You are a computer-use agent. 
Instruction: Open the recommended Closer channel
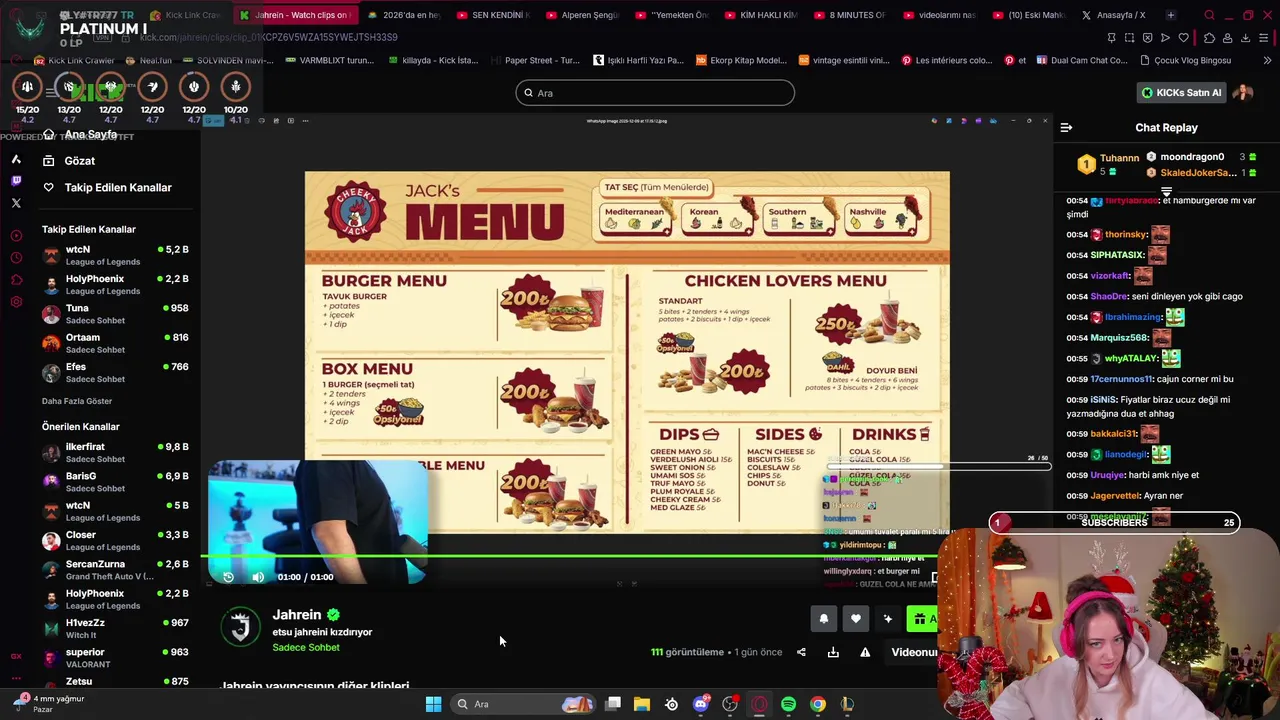pyautogui.click(x=115, y=540)
